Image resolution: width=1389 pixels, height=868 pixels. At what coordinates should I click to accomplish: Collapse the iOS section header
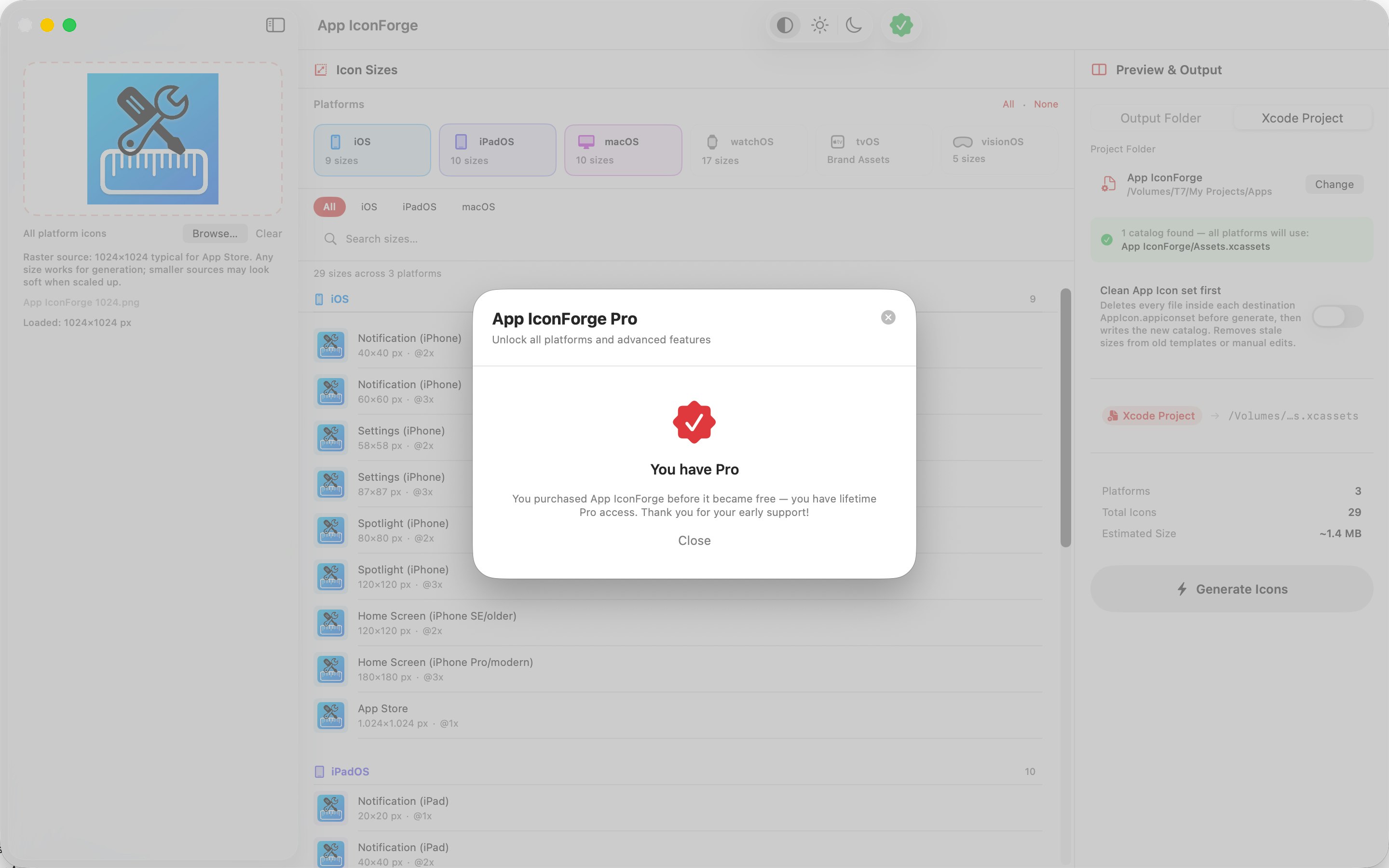point(677,299)
